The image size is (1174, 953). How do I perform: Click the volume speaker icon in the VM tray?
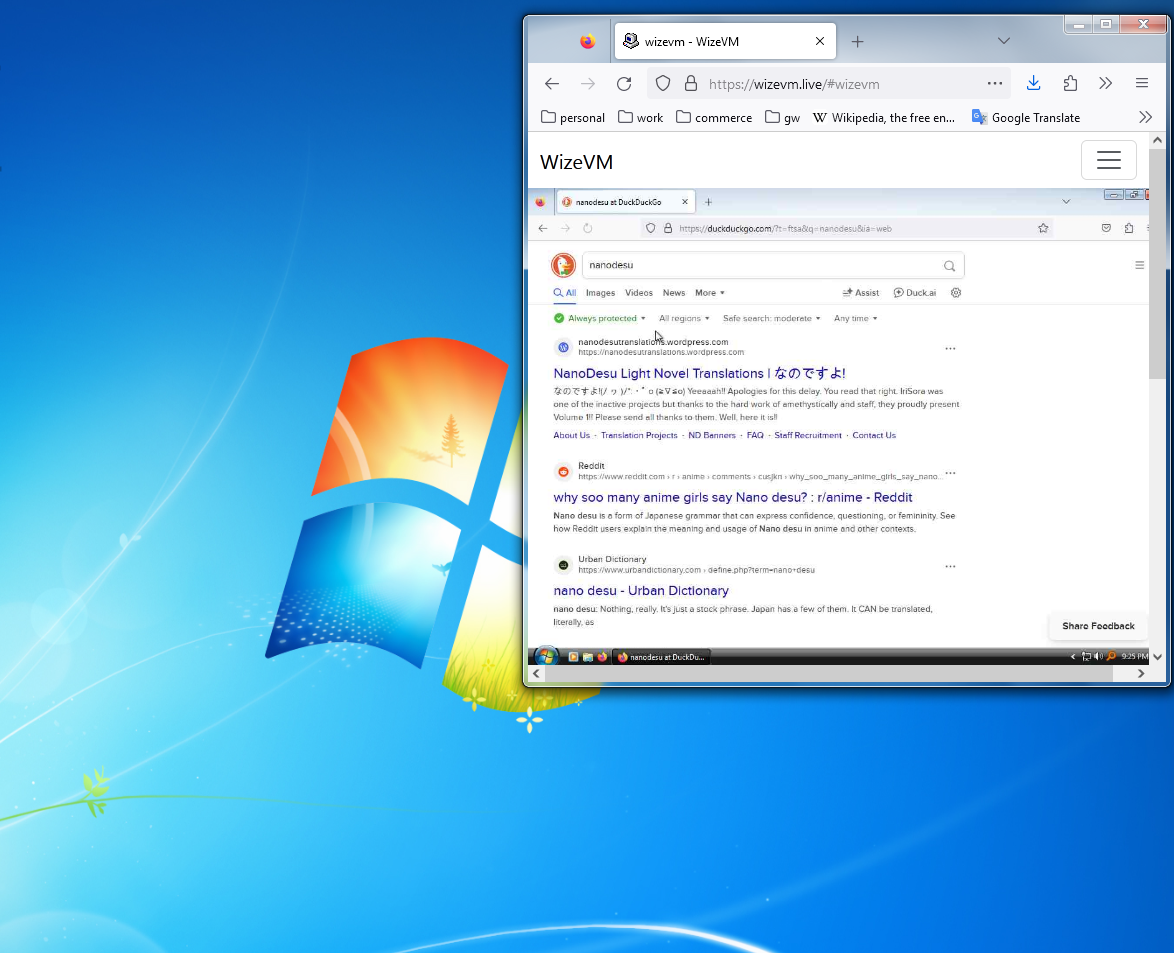click(x=1098, y=657)
